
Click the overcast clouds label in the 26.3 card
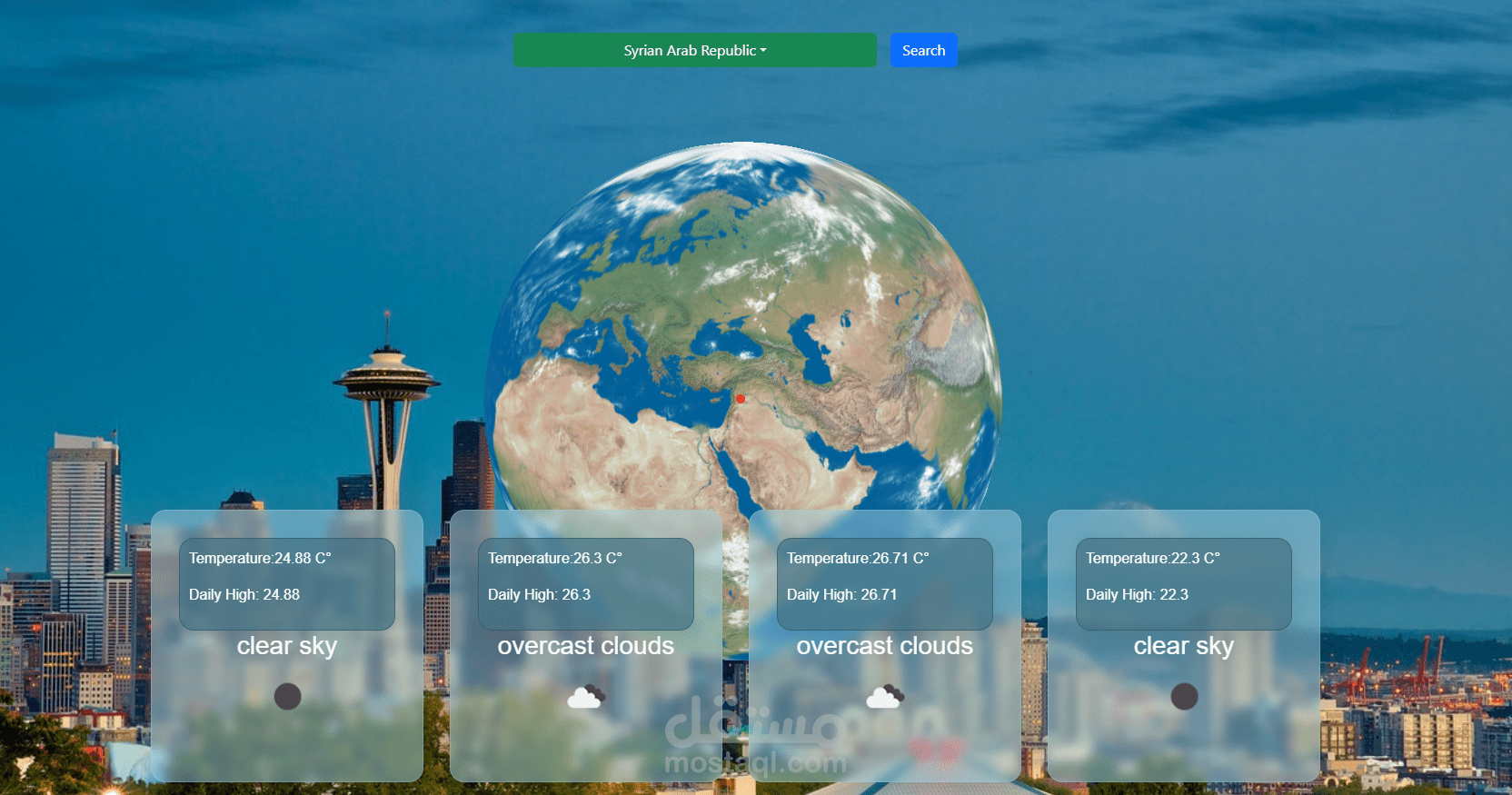point(586,646)
